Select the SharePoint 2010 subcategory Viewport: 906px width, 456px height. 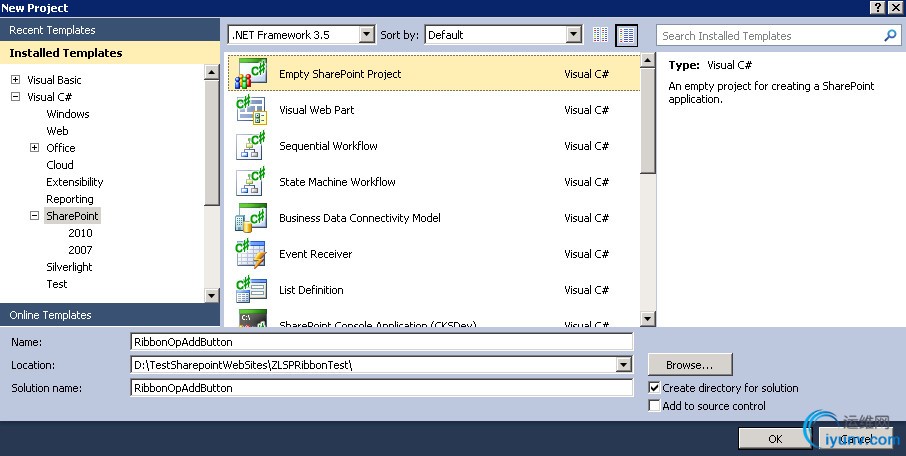80,233
